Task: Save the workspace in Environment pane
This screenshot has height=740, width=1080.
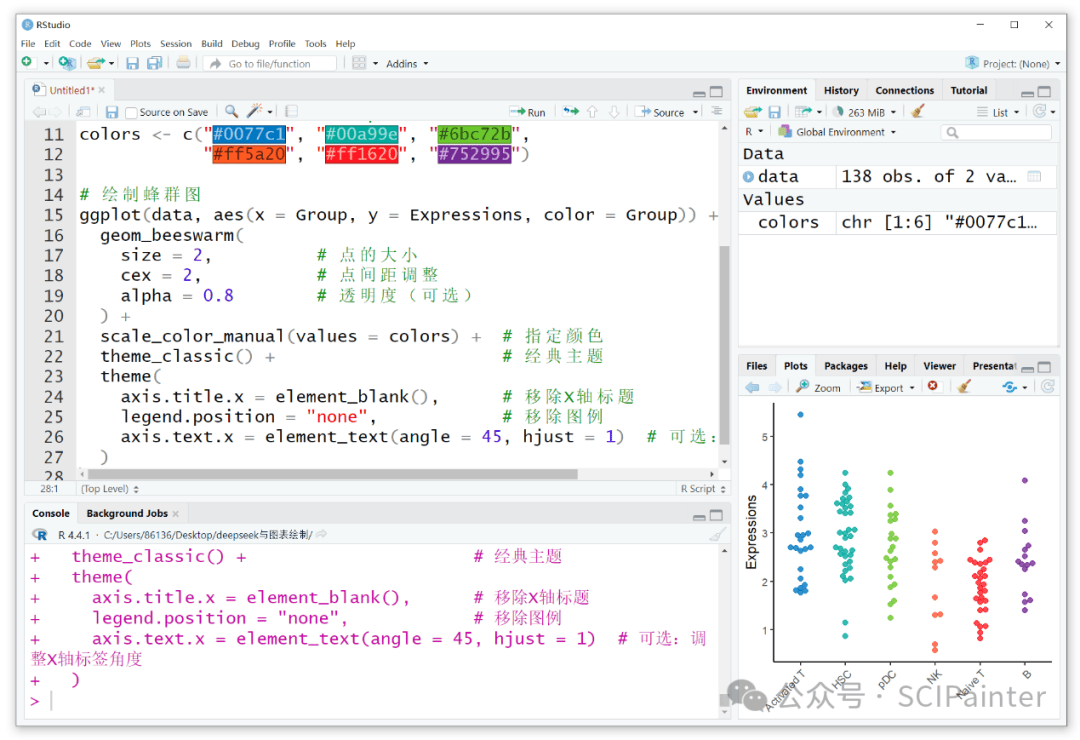Action: (x=775, y=112)
